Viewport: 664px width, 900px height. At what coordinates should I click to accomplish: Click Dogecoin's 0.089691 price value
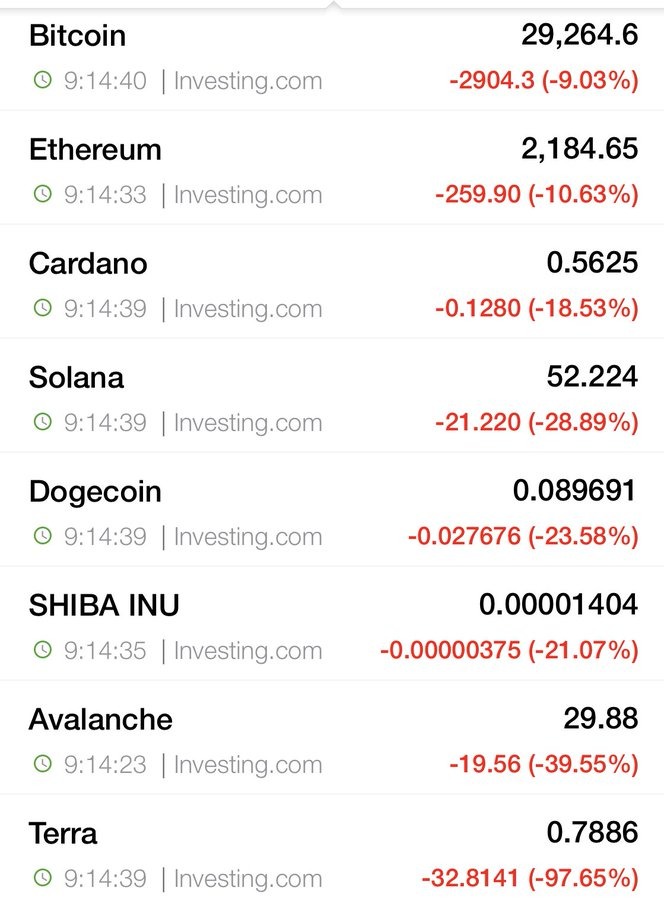(x=574, y=490)
